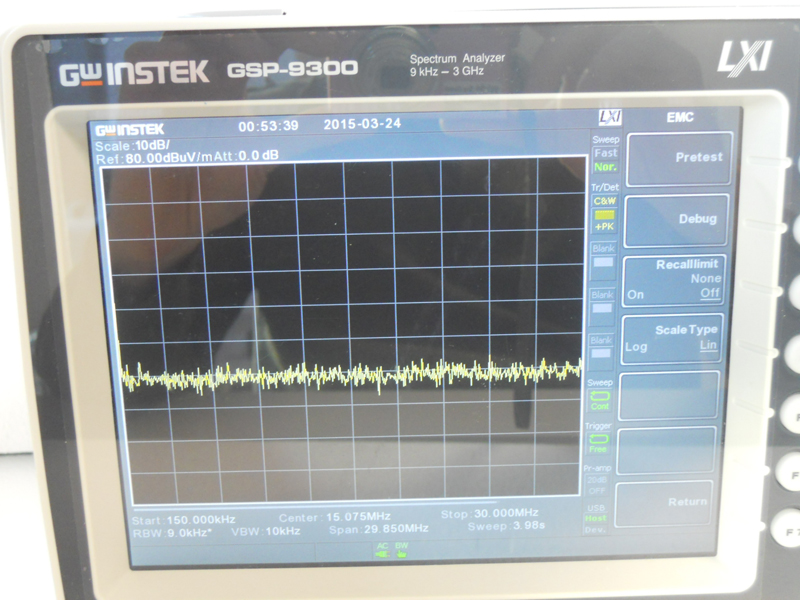Click the time 00:53:39

coord(268,126)
